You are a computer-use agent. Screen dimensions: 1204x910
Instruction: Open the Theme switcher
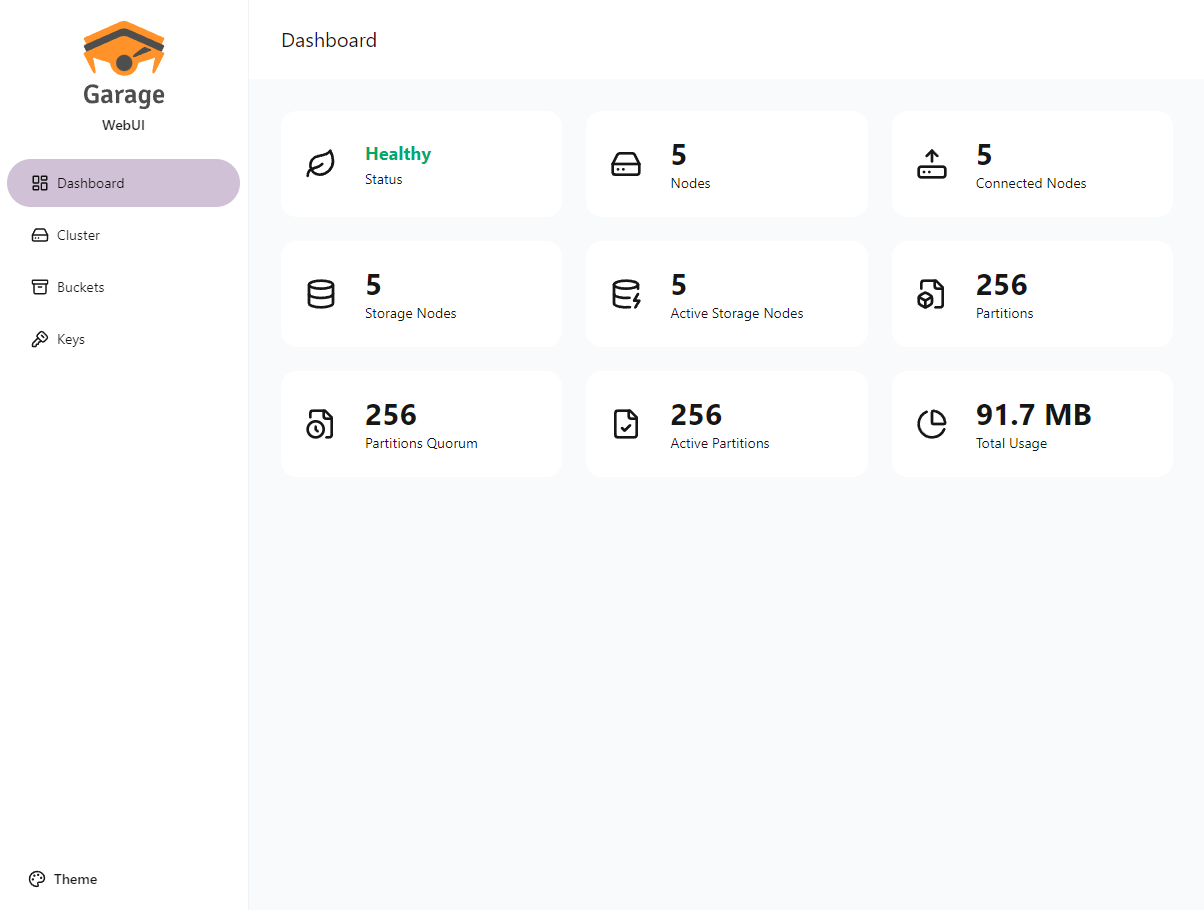point(75,879)
